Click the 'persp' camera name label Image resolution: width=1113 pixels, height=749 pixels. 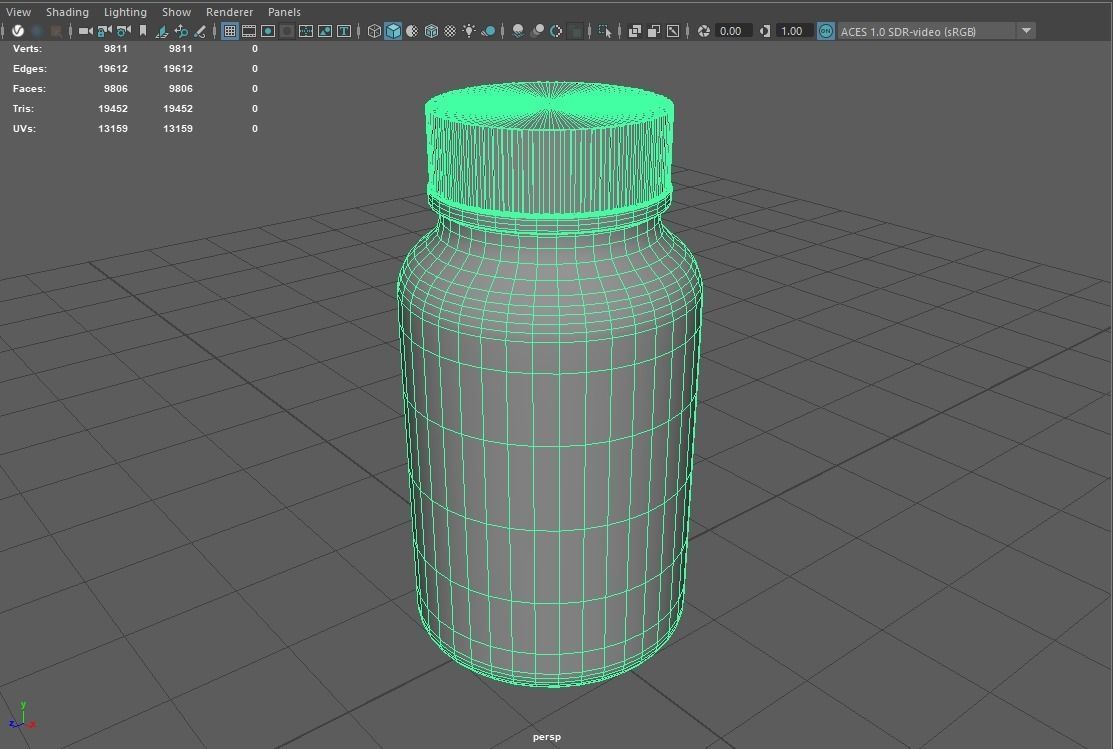[x=547, y=737]
